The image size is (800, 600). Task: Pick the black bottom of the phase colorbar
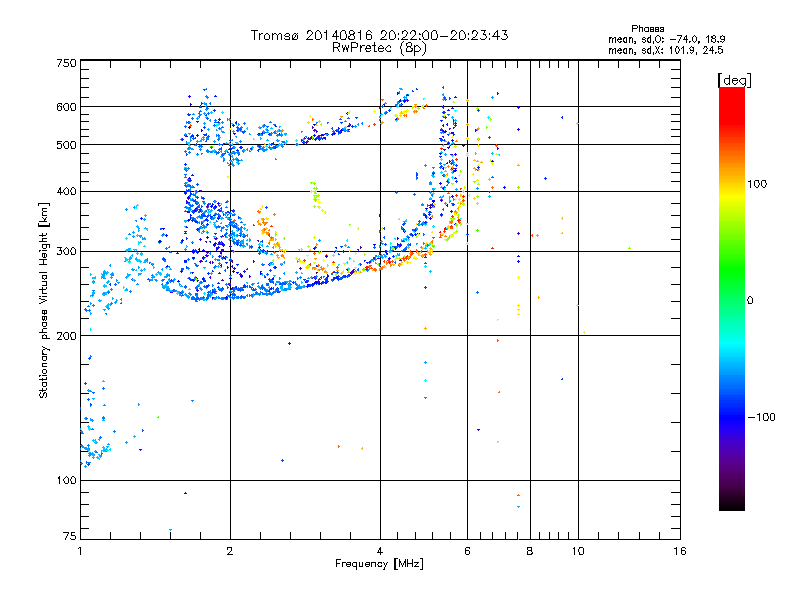(732, 503)
